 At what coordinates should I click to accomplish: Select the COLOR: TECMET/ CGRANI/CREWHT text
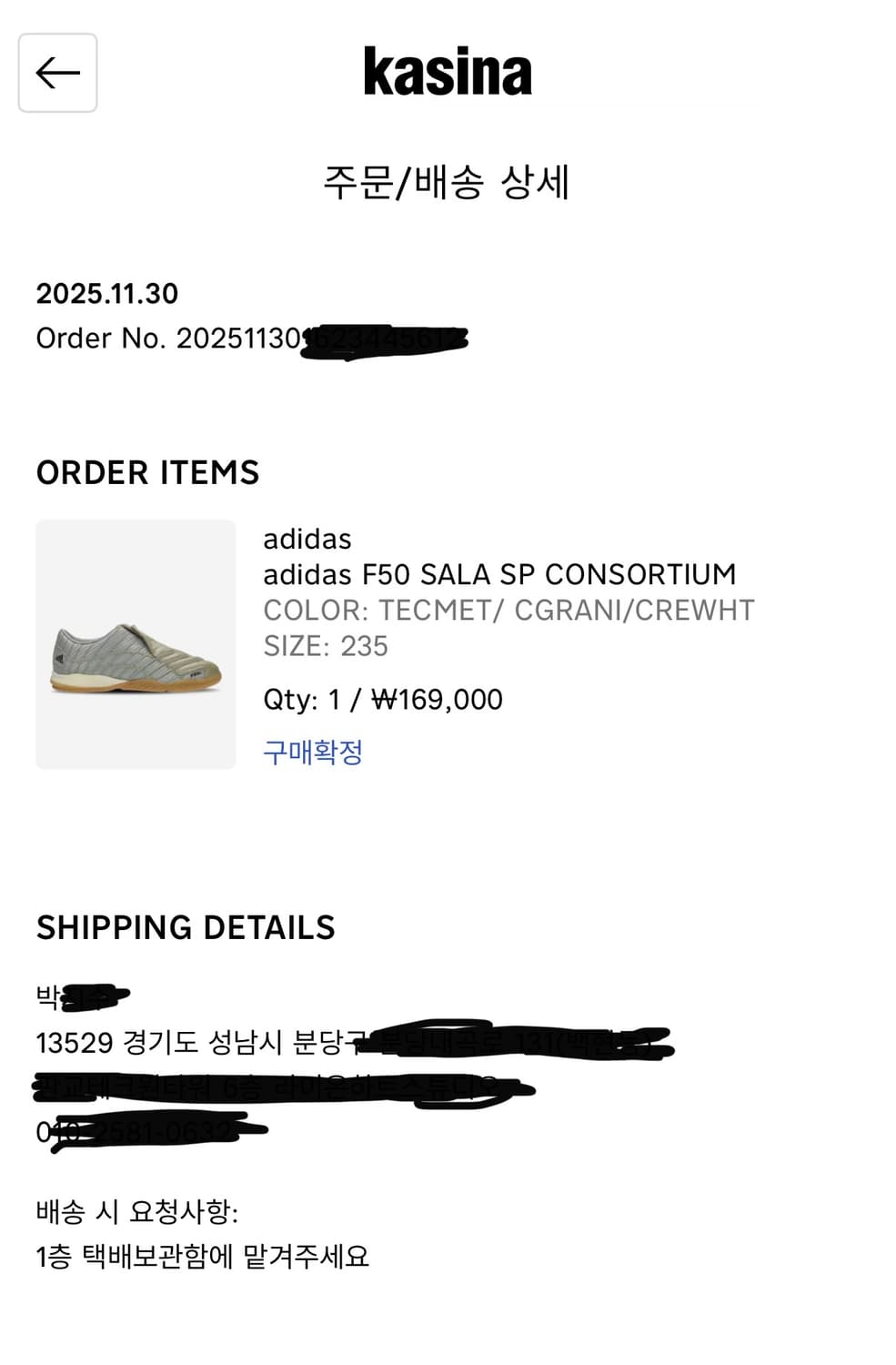coord(508,610)
